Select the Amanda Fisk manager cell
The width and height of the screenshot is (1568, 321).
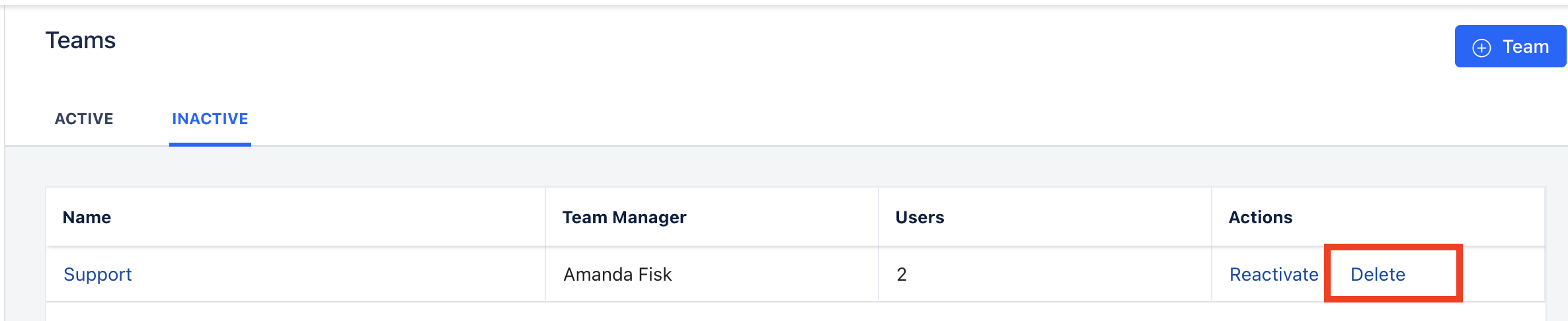pyautogui.click(x=712, y=274)
